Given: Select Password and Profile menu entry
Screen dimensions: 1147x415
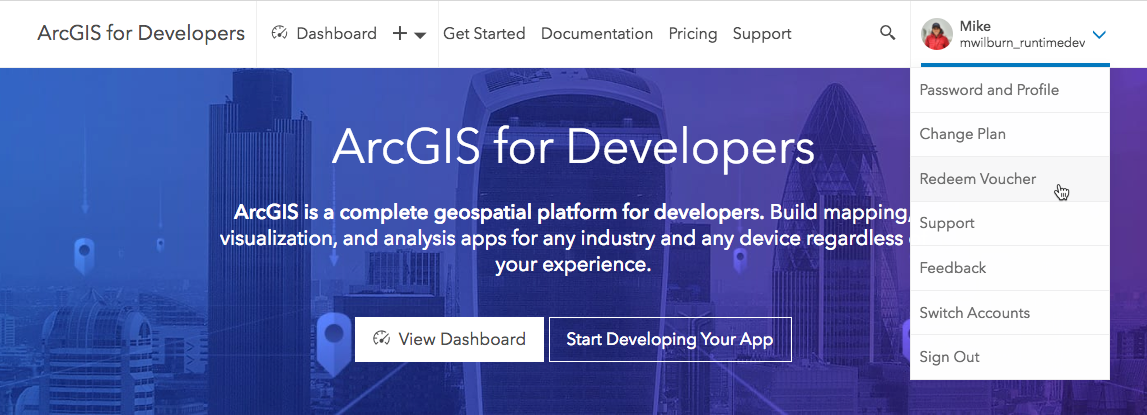Looking at the screenshot, I should click(x=1009, y=90).
